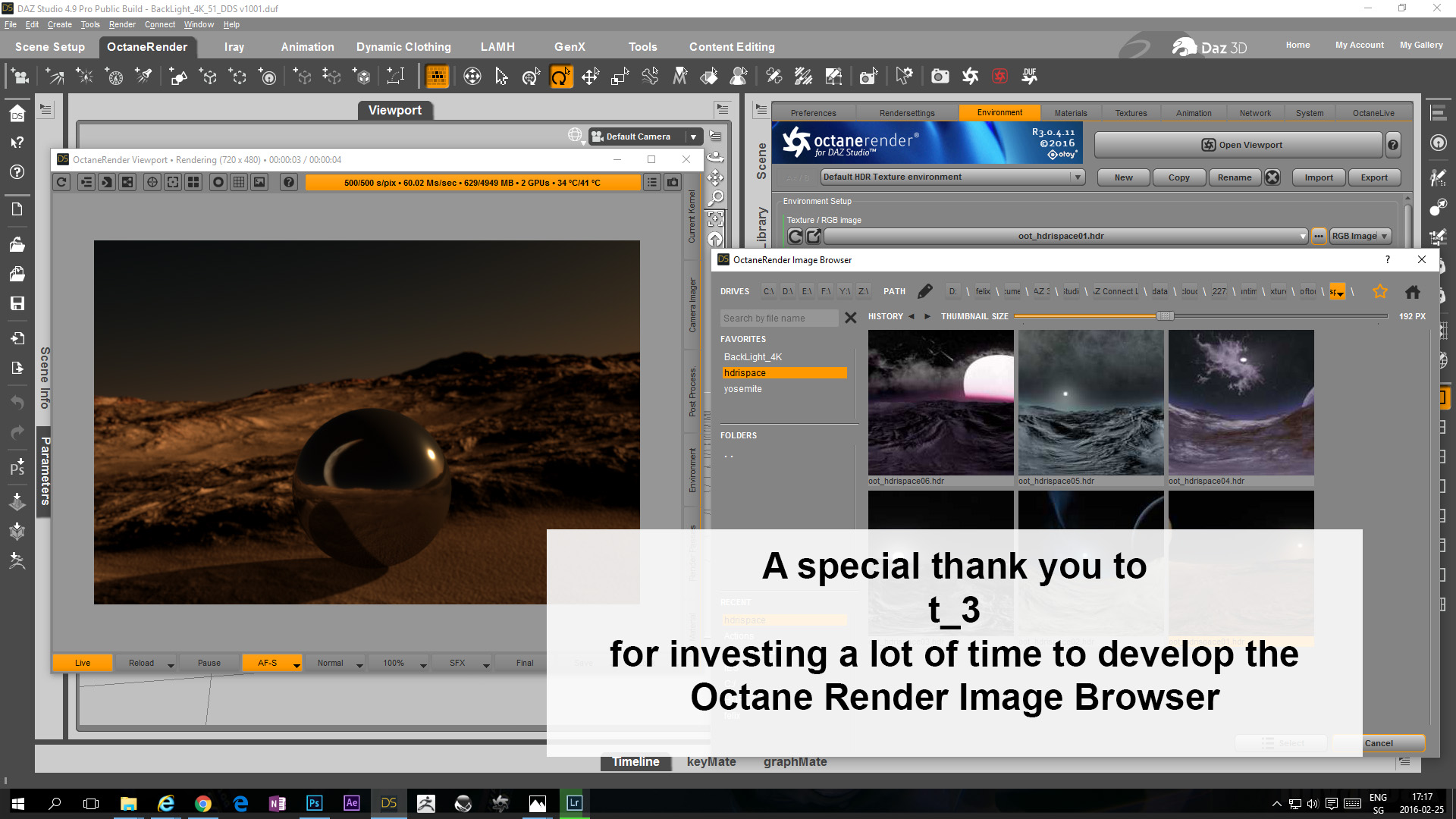Pick the Translate tool icon
Screen dimensions: 1456x819
590,76
